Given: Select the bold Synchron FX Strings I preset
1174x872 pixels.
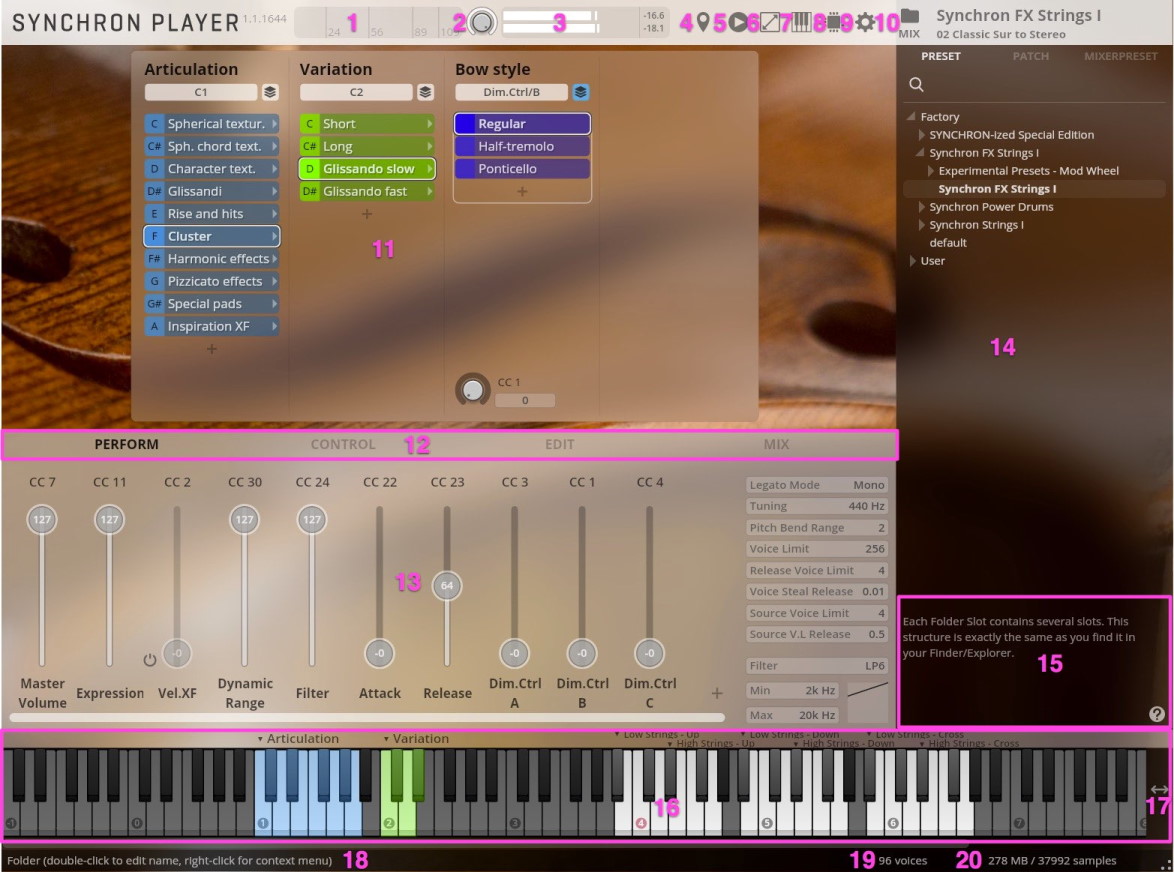Looking at the screenshot, I should click(997, 189).
